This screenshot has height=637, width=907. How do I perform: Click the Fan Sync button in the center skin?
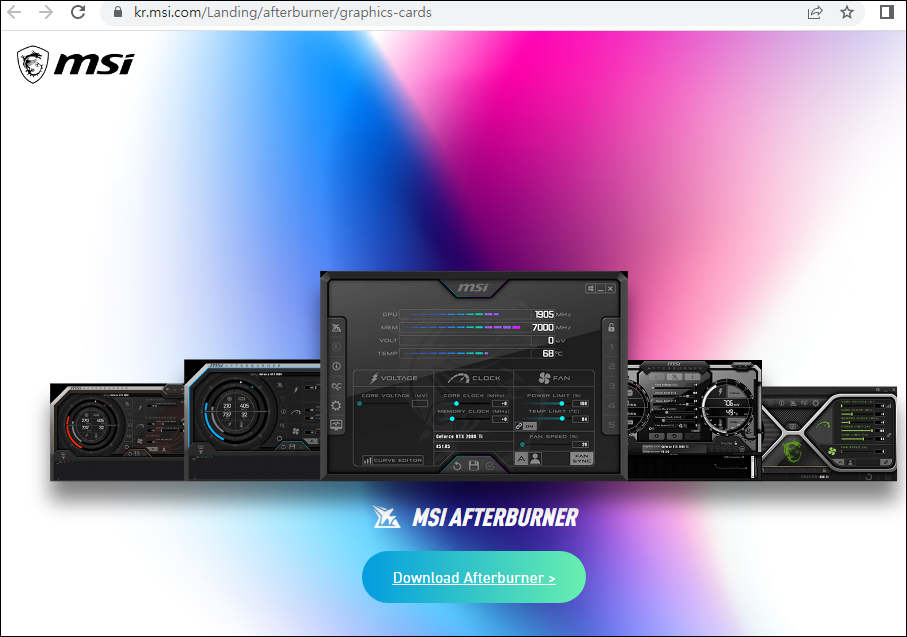(x=581, y=459)
